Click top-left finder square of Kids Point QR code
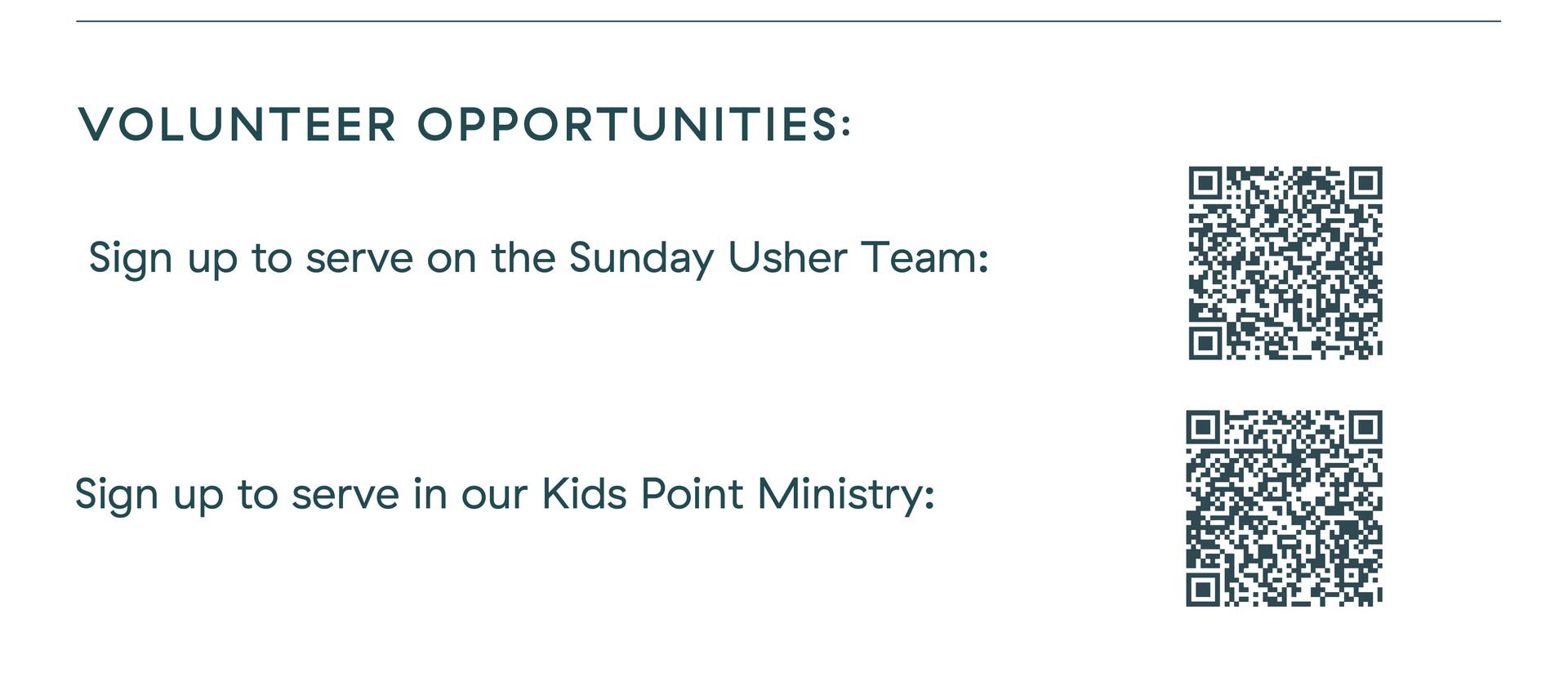The image size is (1568, 677). point(1203,427)
